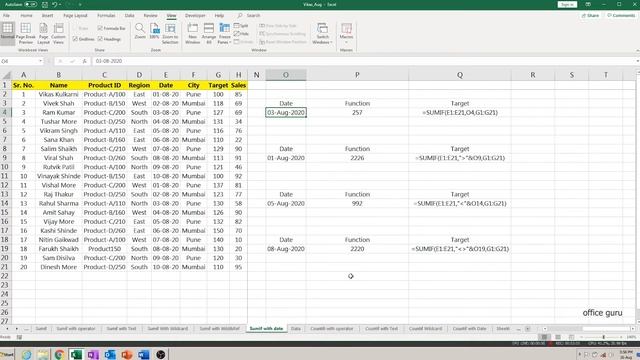Image resolution: width=640 pixels, height=360 pixels.
Task: Open File Explorer from the taskbar
Action: point(42,354)
